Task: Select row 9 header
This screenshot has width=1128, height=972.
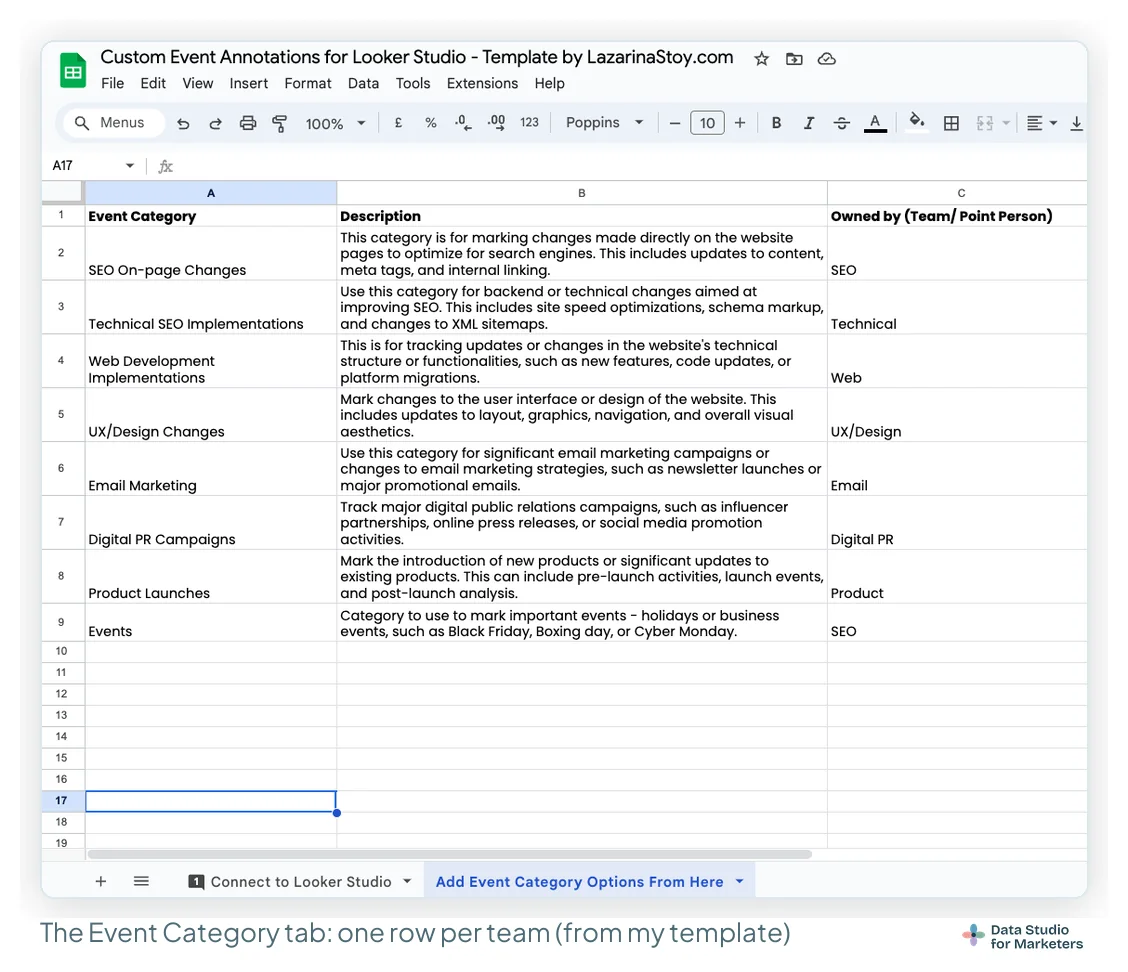Action: click(63, 622)
